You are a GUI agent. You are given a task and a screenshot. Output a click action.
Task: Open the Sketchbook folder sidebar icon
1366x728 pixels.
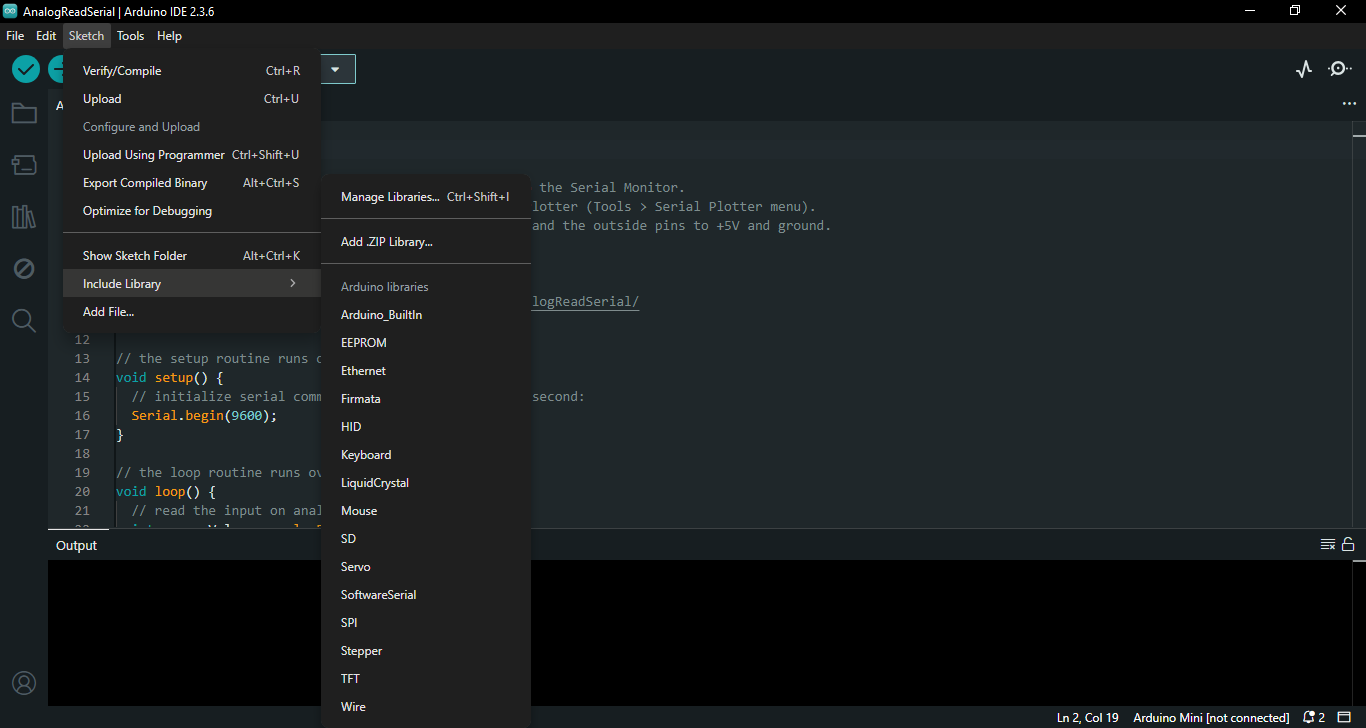point(24,113)
